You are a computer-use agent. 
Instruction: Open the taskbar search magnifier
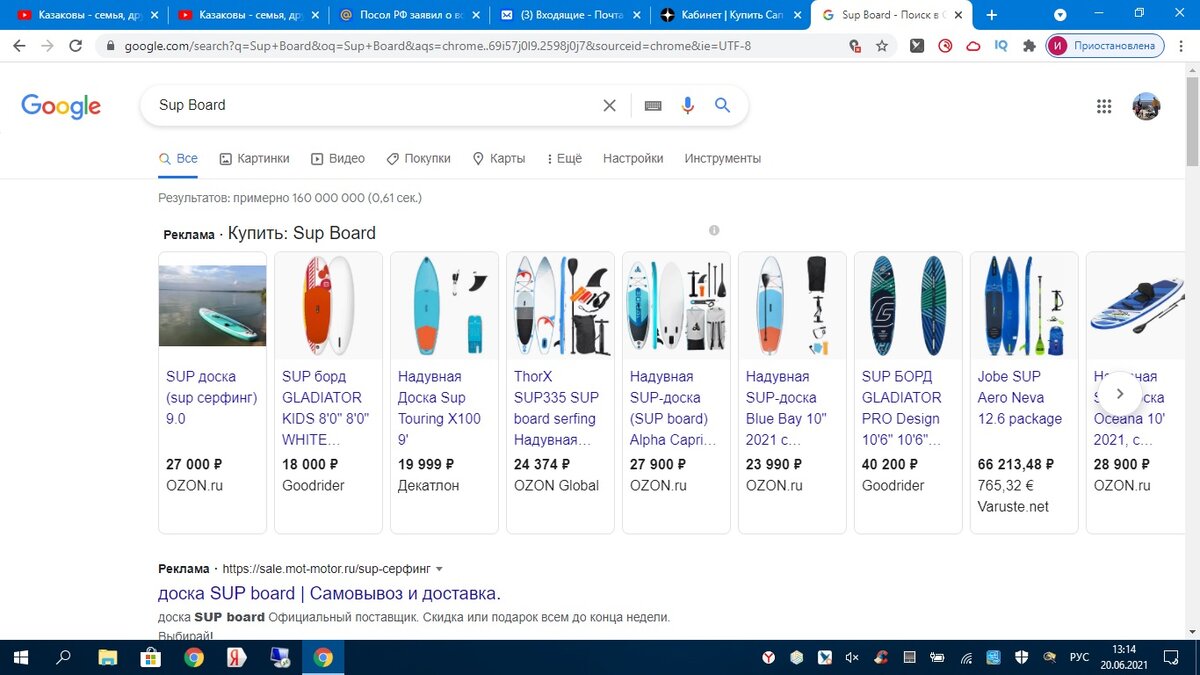click(x=64, y=657)
